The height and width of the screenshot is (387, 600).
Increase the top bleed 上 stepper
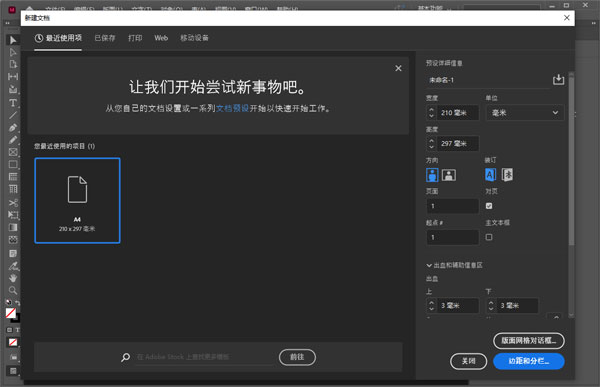pyautogui.click(x=432, y=302)
